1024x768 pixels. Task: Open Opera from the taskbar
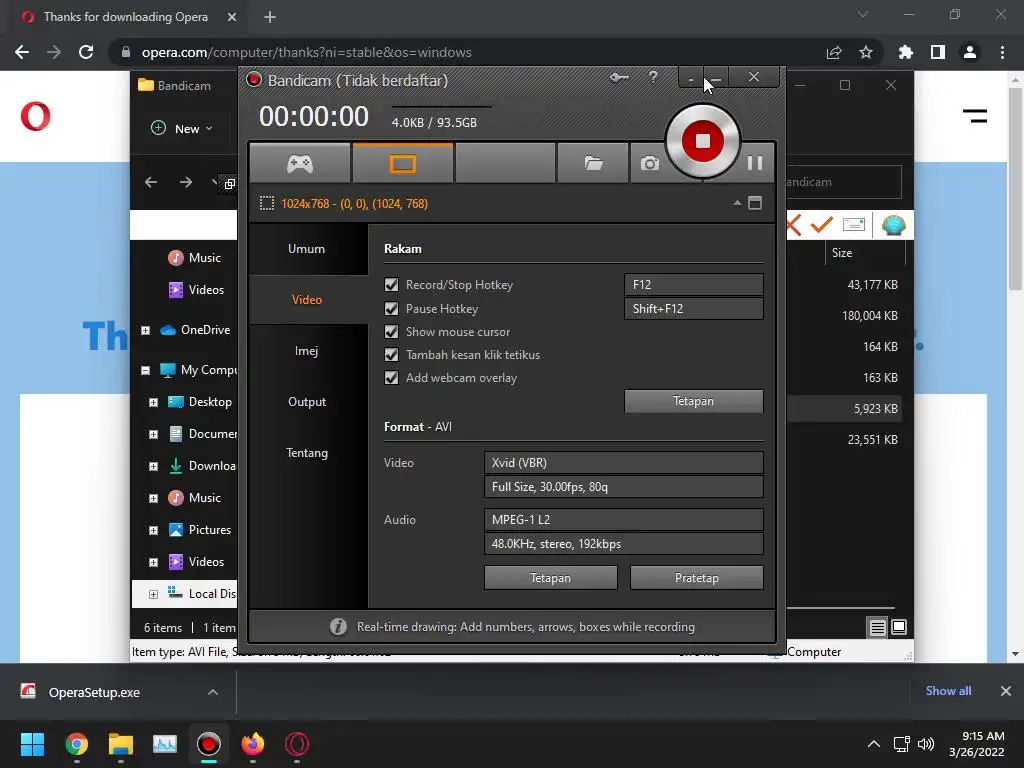click(x=297, y=744)
